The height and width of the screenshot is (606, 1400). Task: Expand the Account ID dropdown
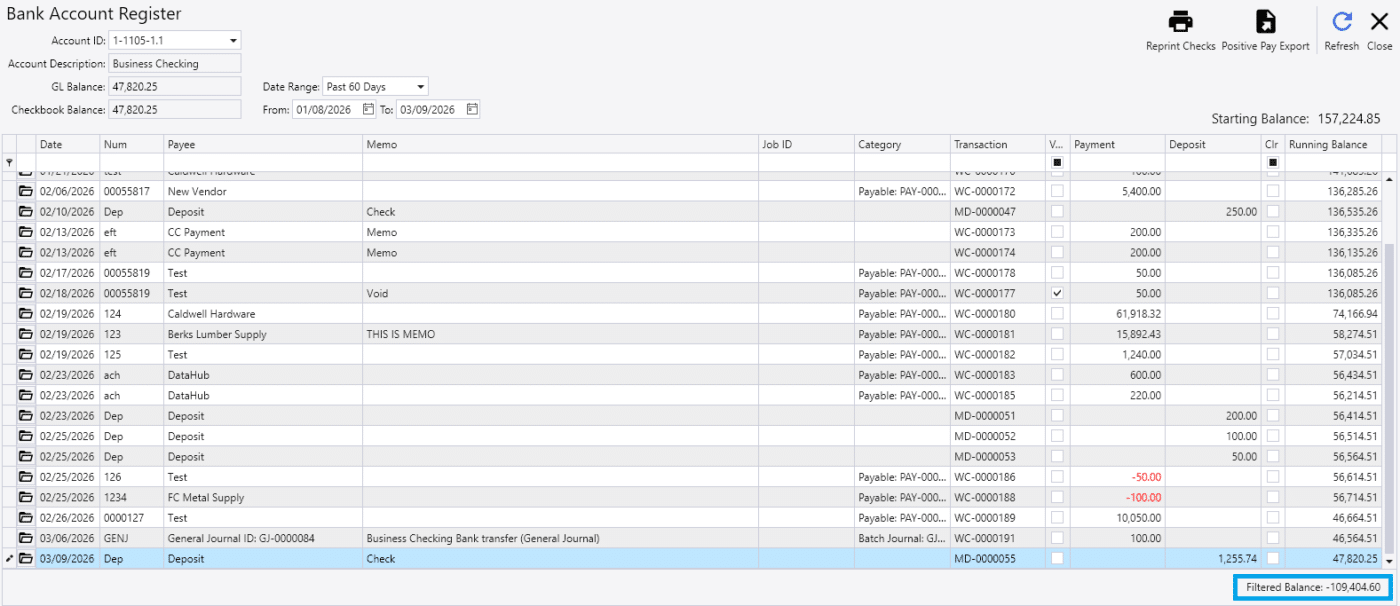(233, 41)
